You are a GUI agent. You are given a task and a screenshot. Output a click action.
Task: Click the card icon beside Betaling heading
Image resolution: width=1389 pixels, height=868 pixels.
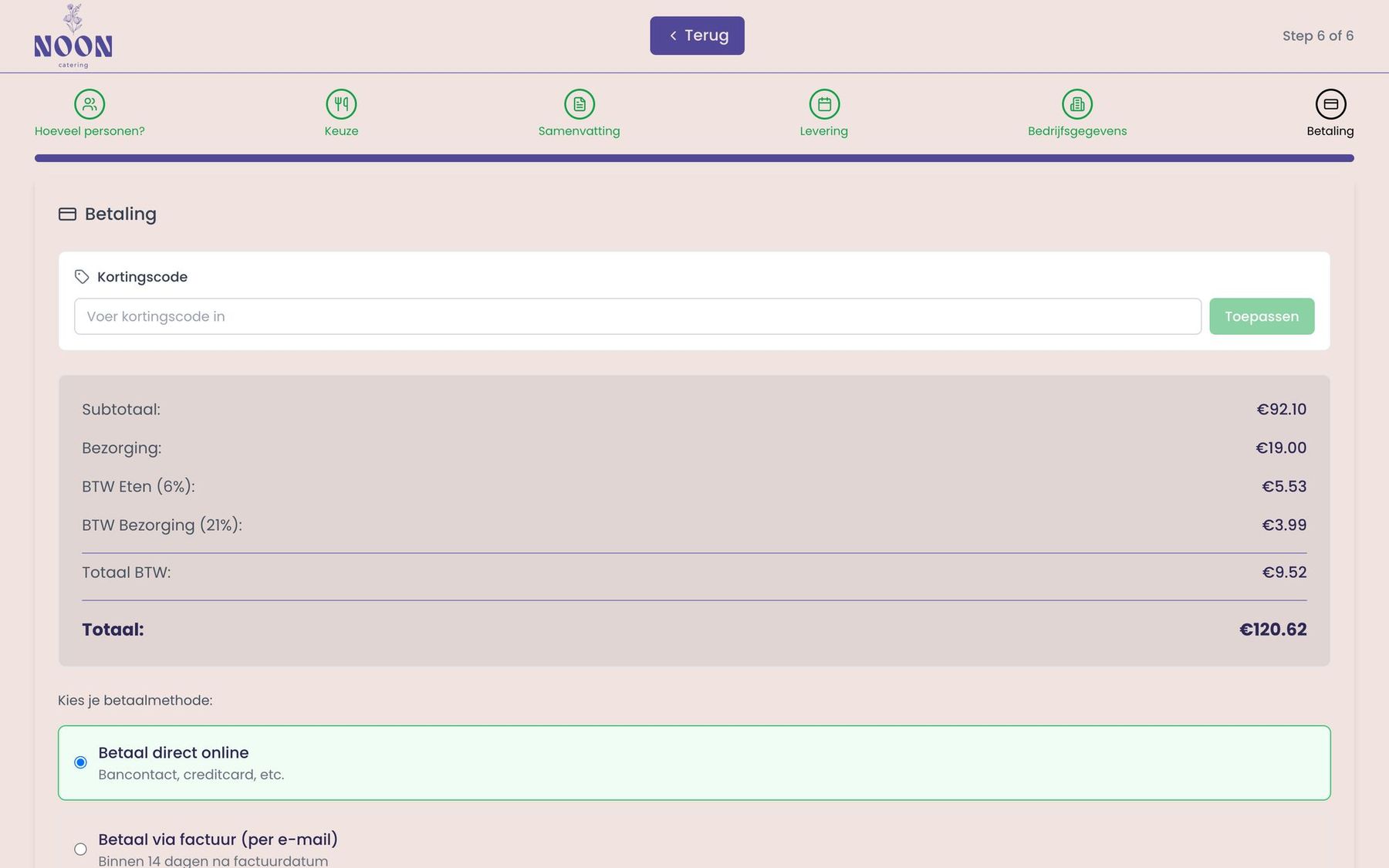point(67,214)
